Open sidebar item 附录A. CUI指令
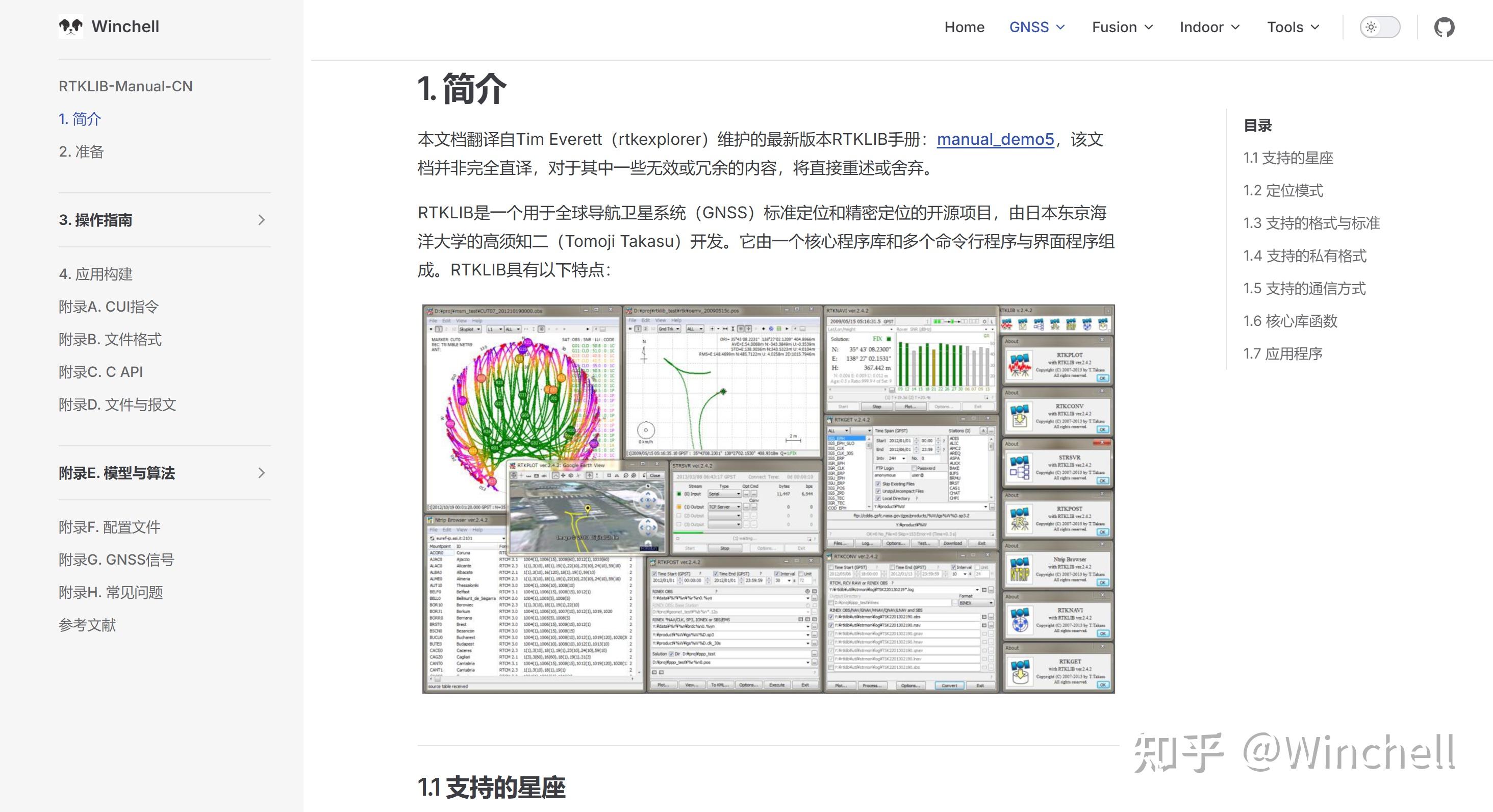The height and width of the screenshot is (812, 1493). [x=108, y=307]
